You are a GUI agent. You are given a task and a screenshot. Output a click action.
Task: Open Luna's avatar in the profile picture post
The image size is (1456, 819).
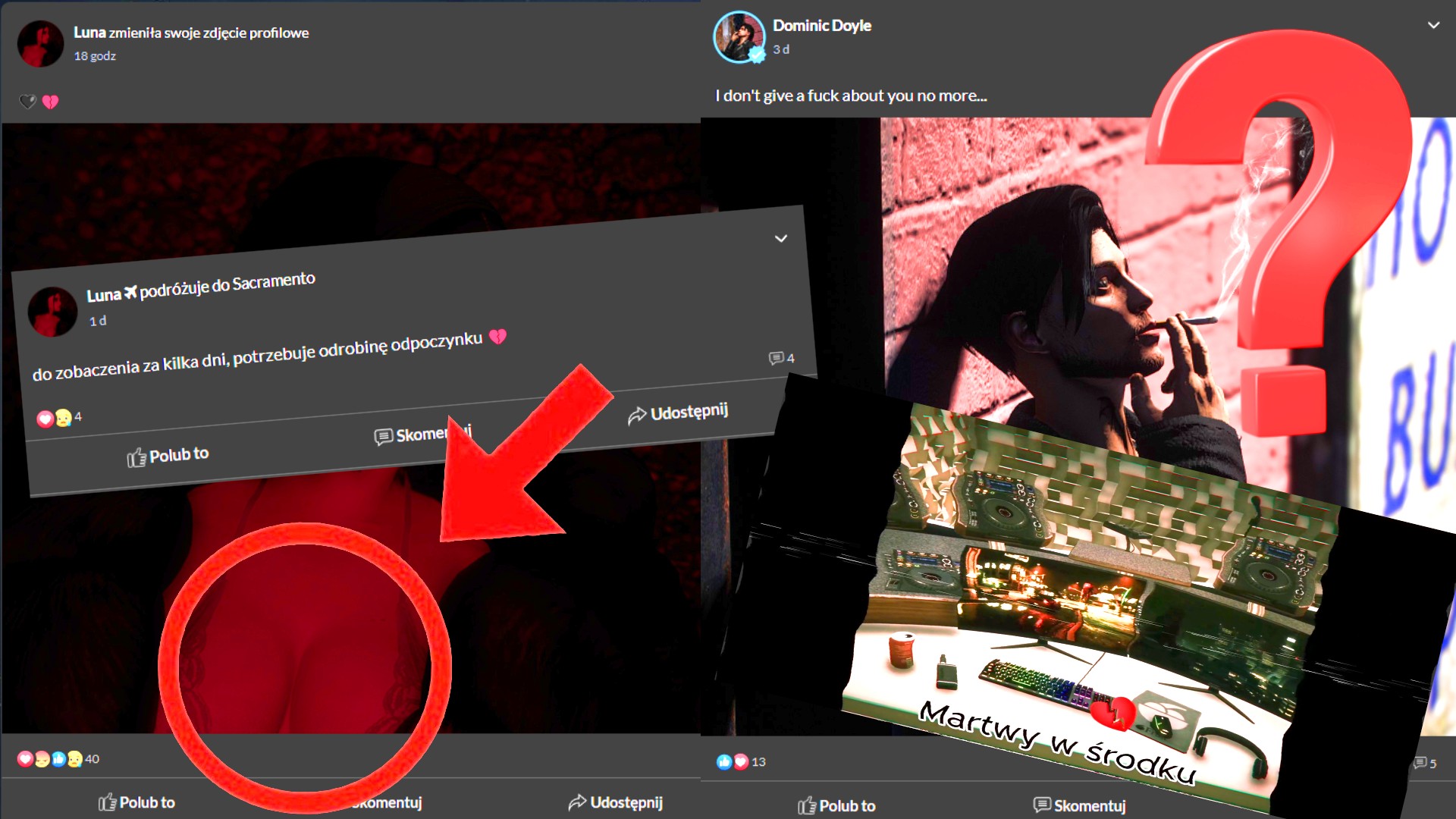[x=40, y=43]
